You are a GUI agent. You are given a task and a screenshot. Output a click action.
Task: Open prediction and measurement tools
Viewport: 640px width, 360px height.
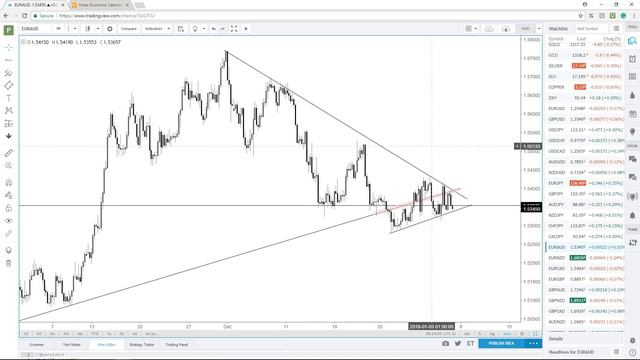[x=9, y=123]
